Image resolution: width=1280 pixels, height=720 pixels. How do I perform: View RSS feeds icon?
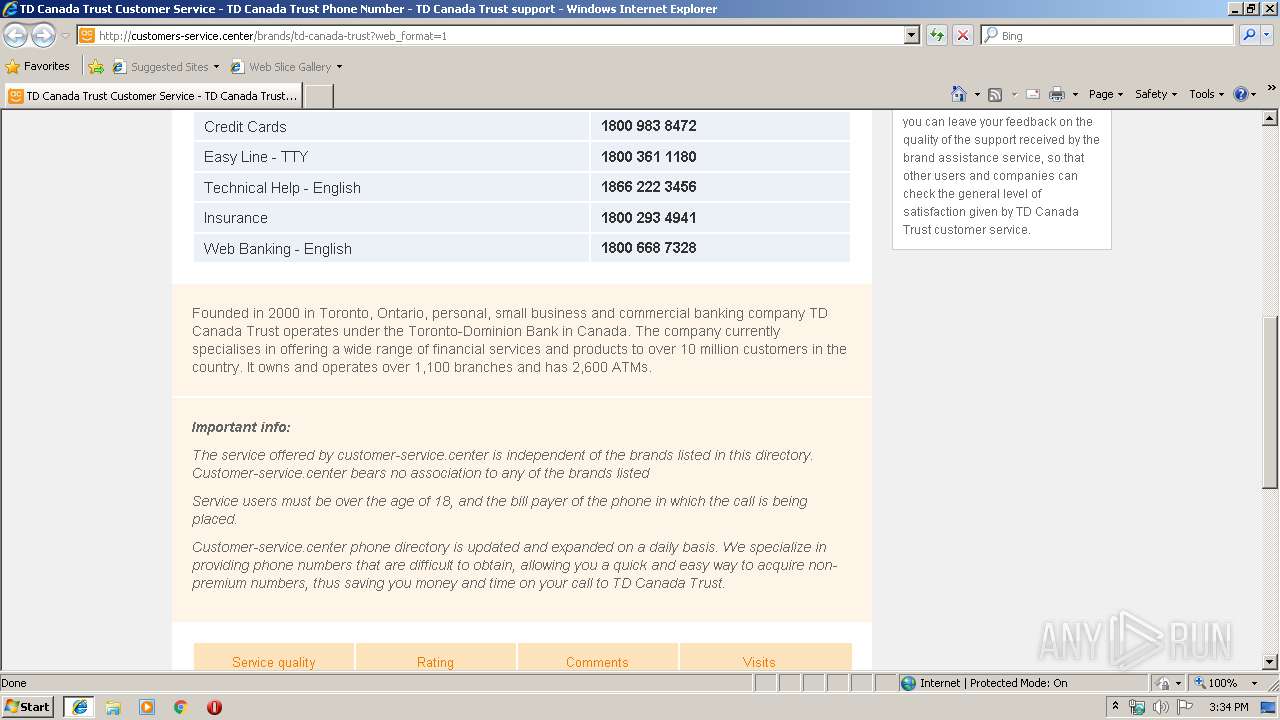point(995,94)
